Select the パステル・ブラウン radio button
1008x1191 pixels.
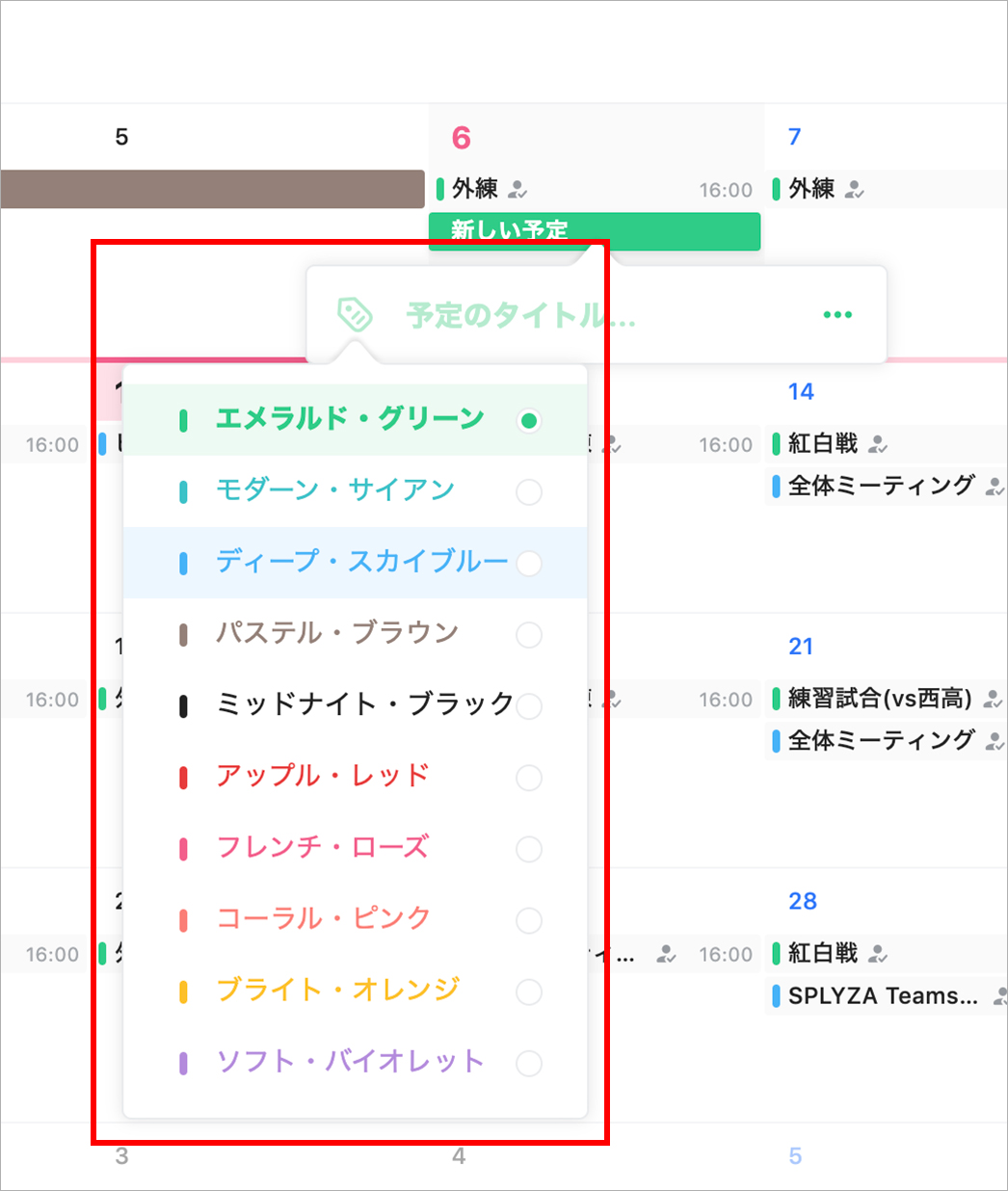[x=528, y=635]
